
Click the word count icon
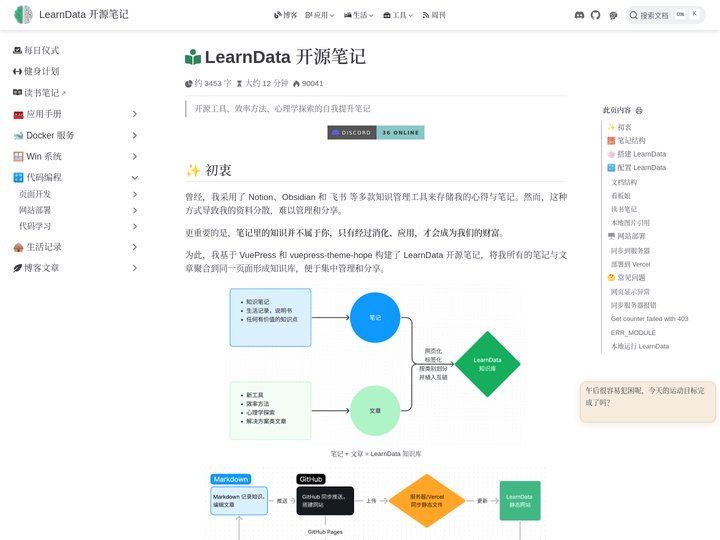pos(188,84)
